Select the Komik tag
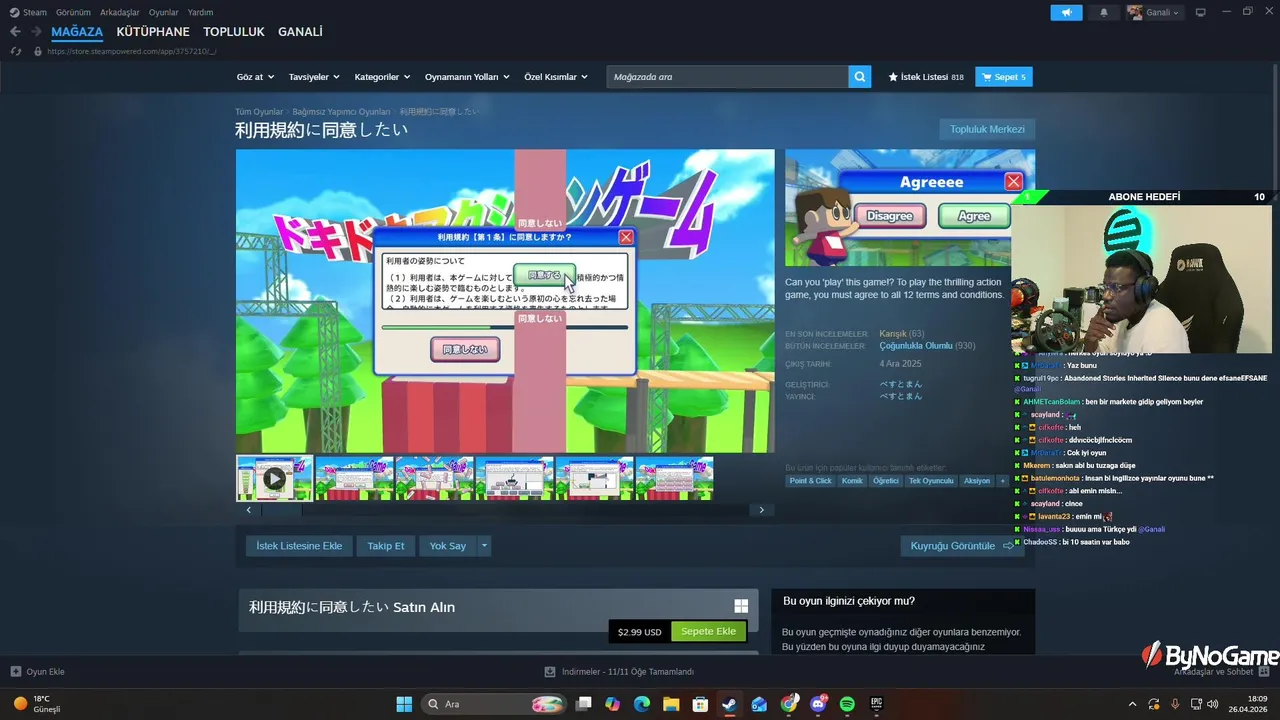Image resolution: width=1280 pixels, height=720 pixels. [x=852, y=481]
